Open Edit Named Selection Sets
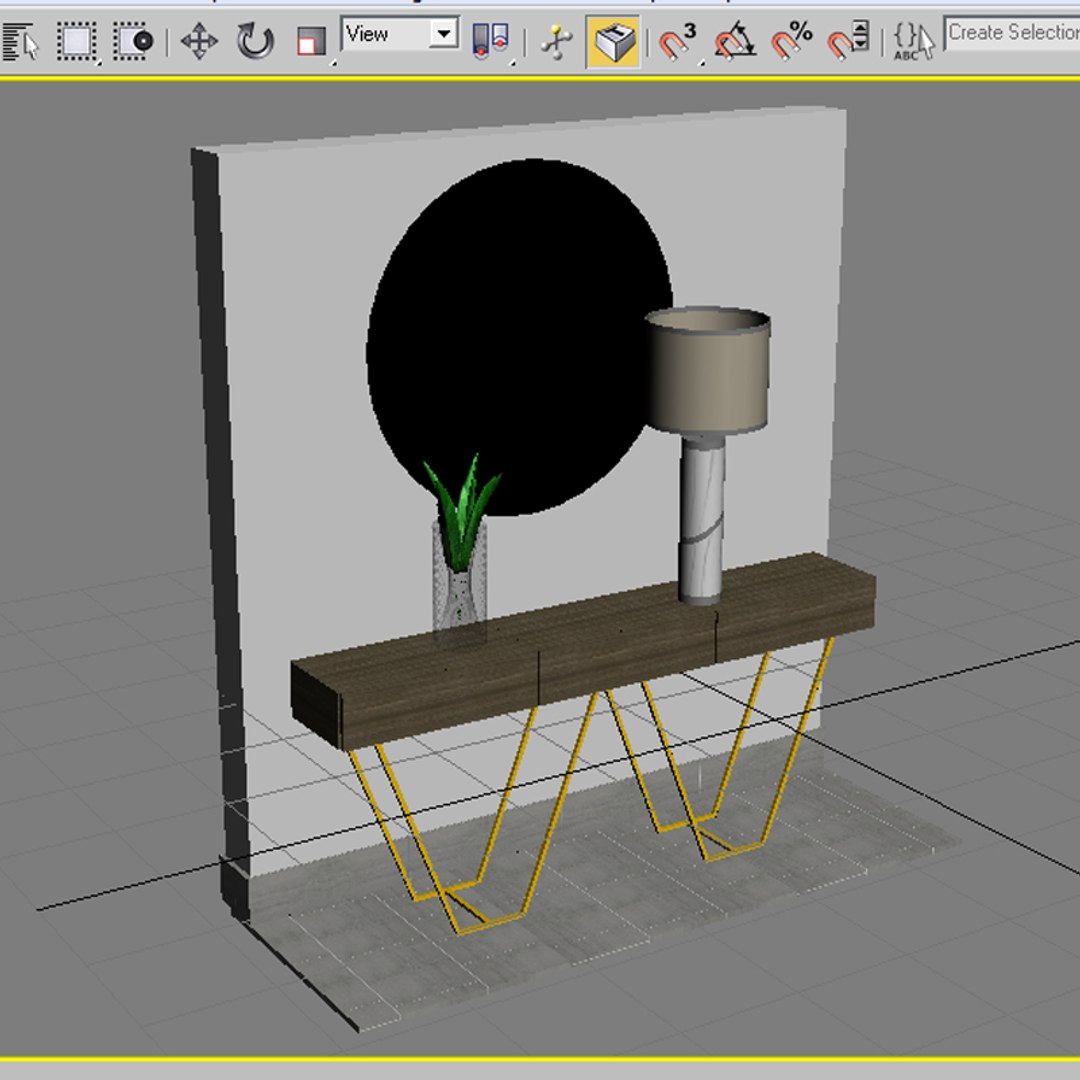This screenshot has width=1080, height=1080. tap(913, 41)
